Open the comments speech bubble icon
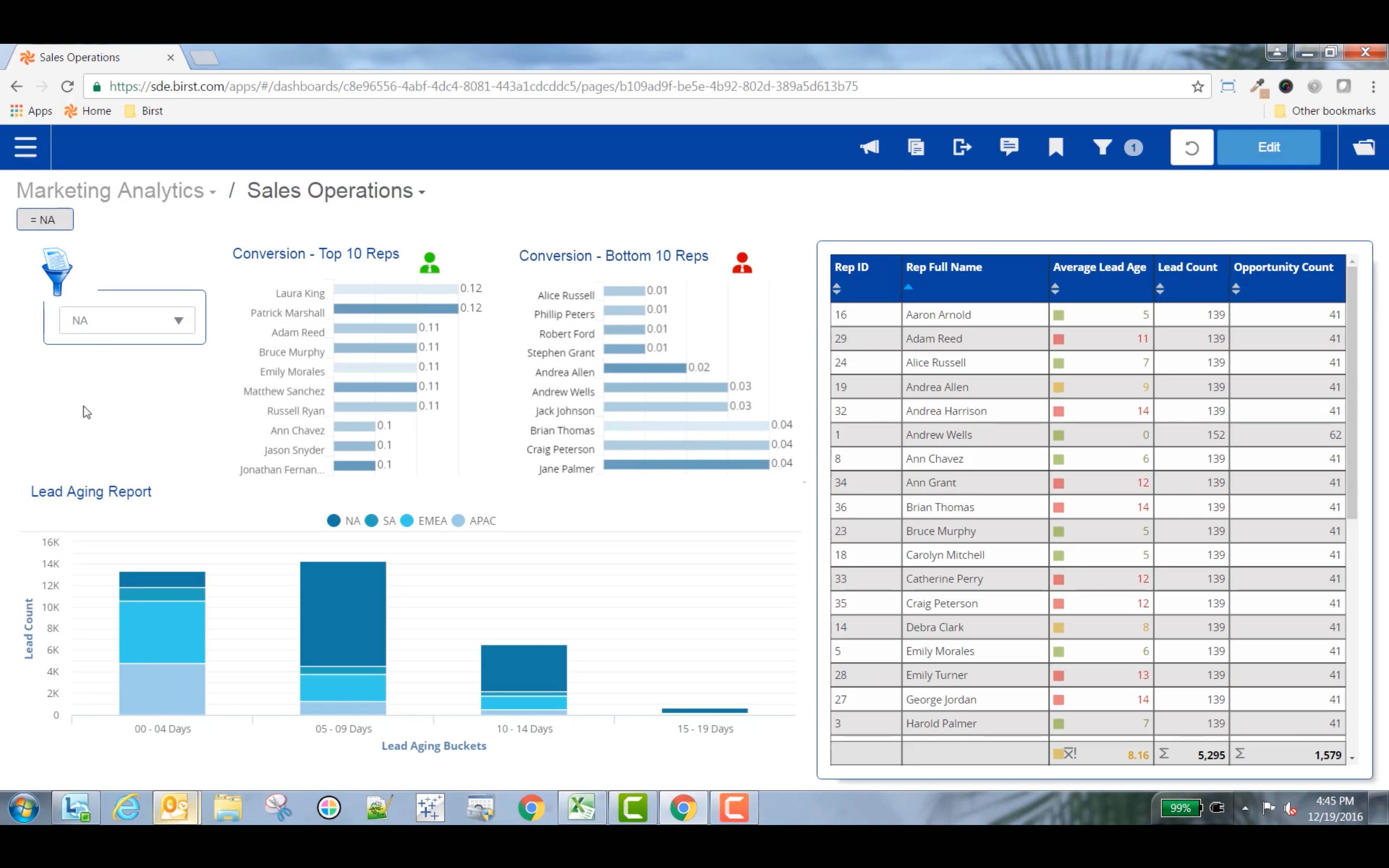The image size is (1389, 868). tap(1008, 147)
